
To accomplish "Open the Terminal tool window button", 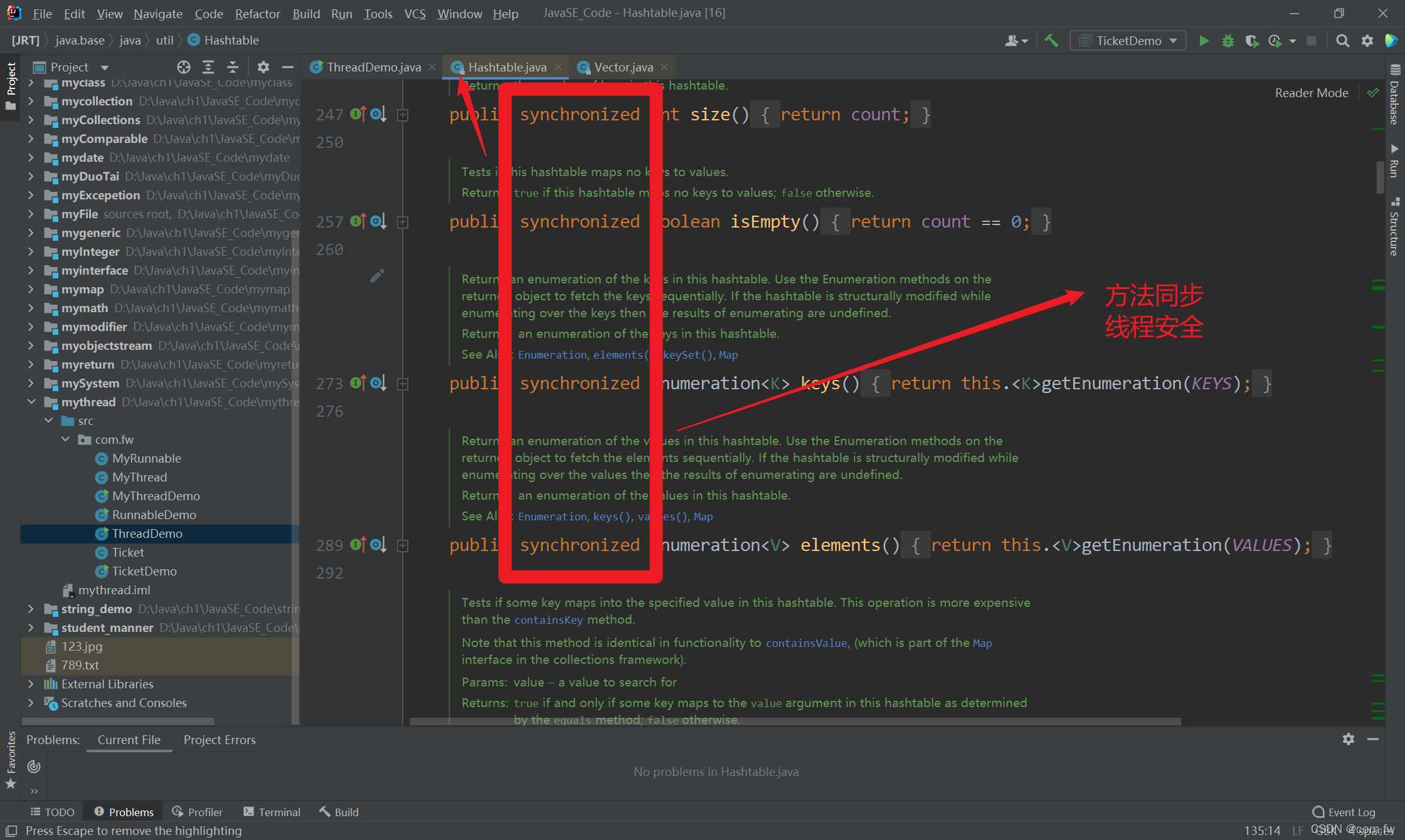I will click(x=272, y=812).
